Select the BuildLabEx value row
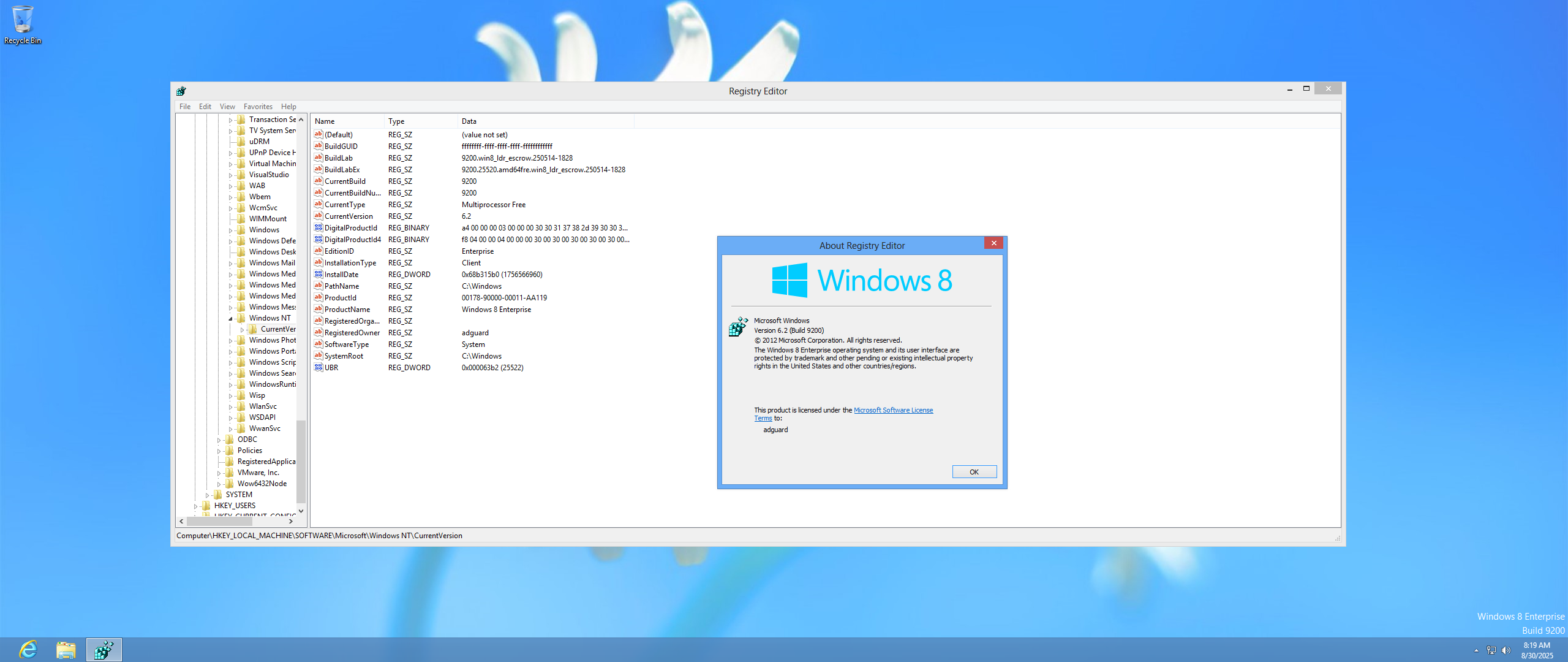 pyautogui.click(x=342, y=169)
